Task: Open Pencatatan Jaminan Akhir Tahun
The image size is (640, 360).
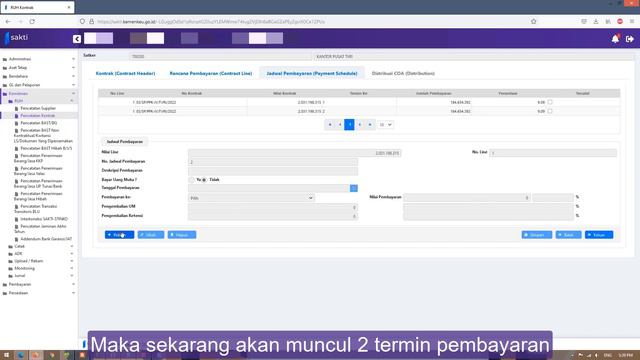Action: tap(40, 229)
